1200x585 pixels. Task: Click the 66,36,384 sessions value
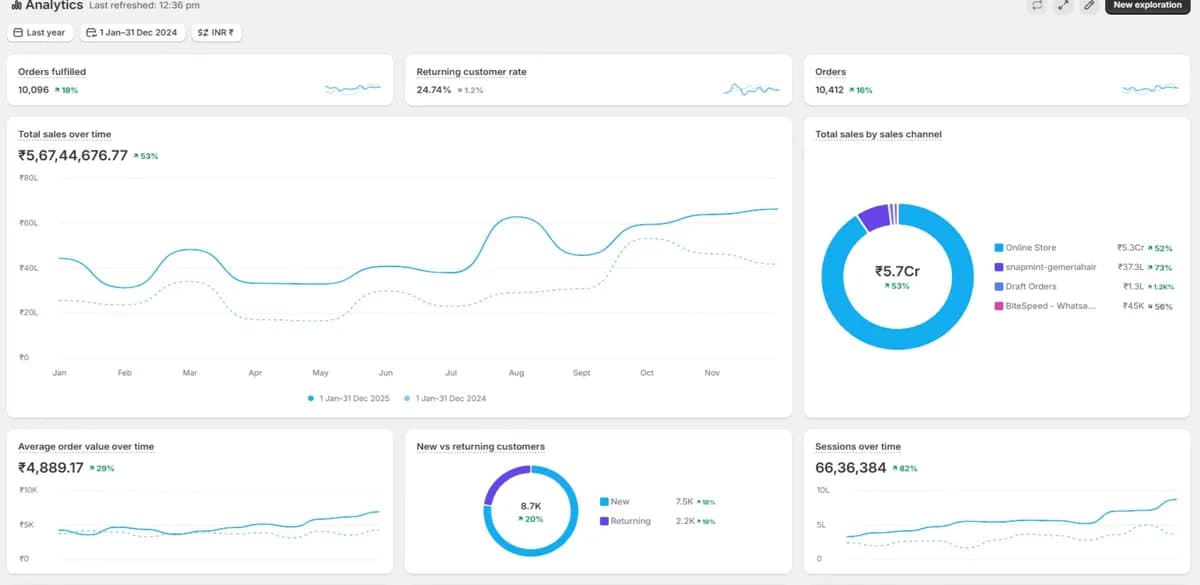(851, 467)
